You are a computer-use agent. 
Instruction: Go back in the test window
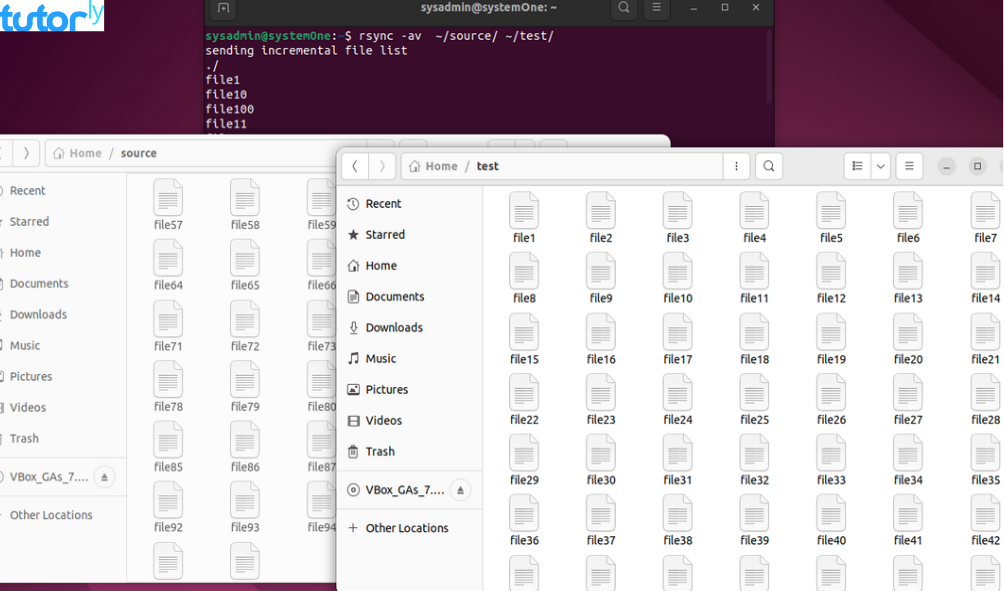click(x=355, y=166)
